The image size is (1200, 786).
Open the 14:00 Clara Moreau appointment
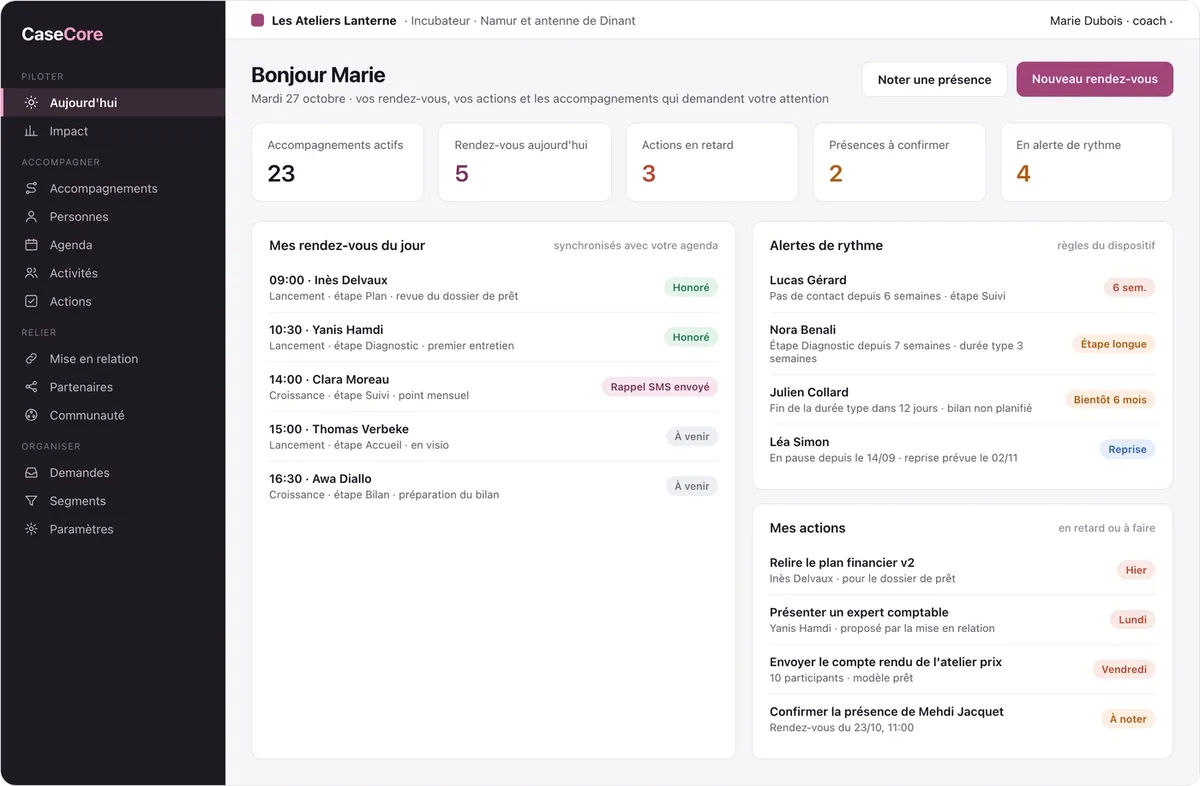click(x=493, y=387)
